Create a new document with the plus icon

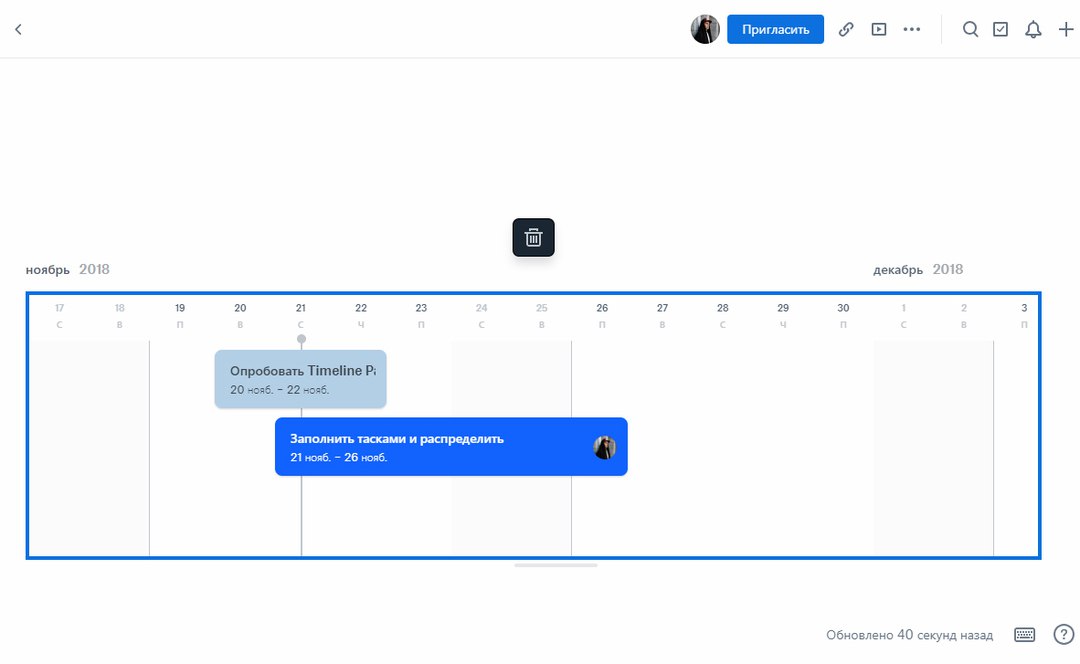pos(1066,29)
